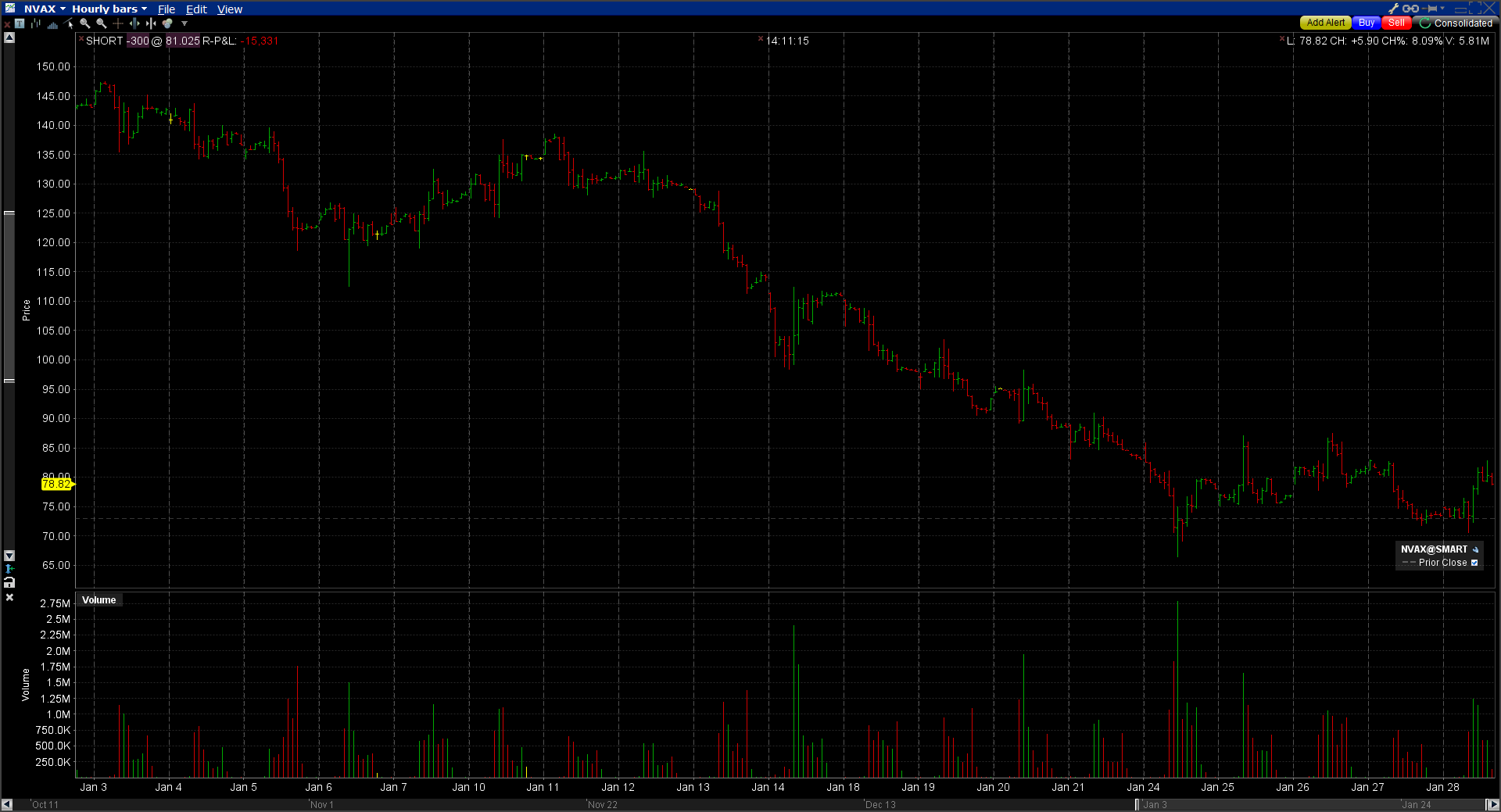Viewport: 1501px width, 812px height.
Task: Click the CH%: 8.09% change readout
Action: (1412, 41)
